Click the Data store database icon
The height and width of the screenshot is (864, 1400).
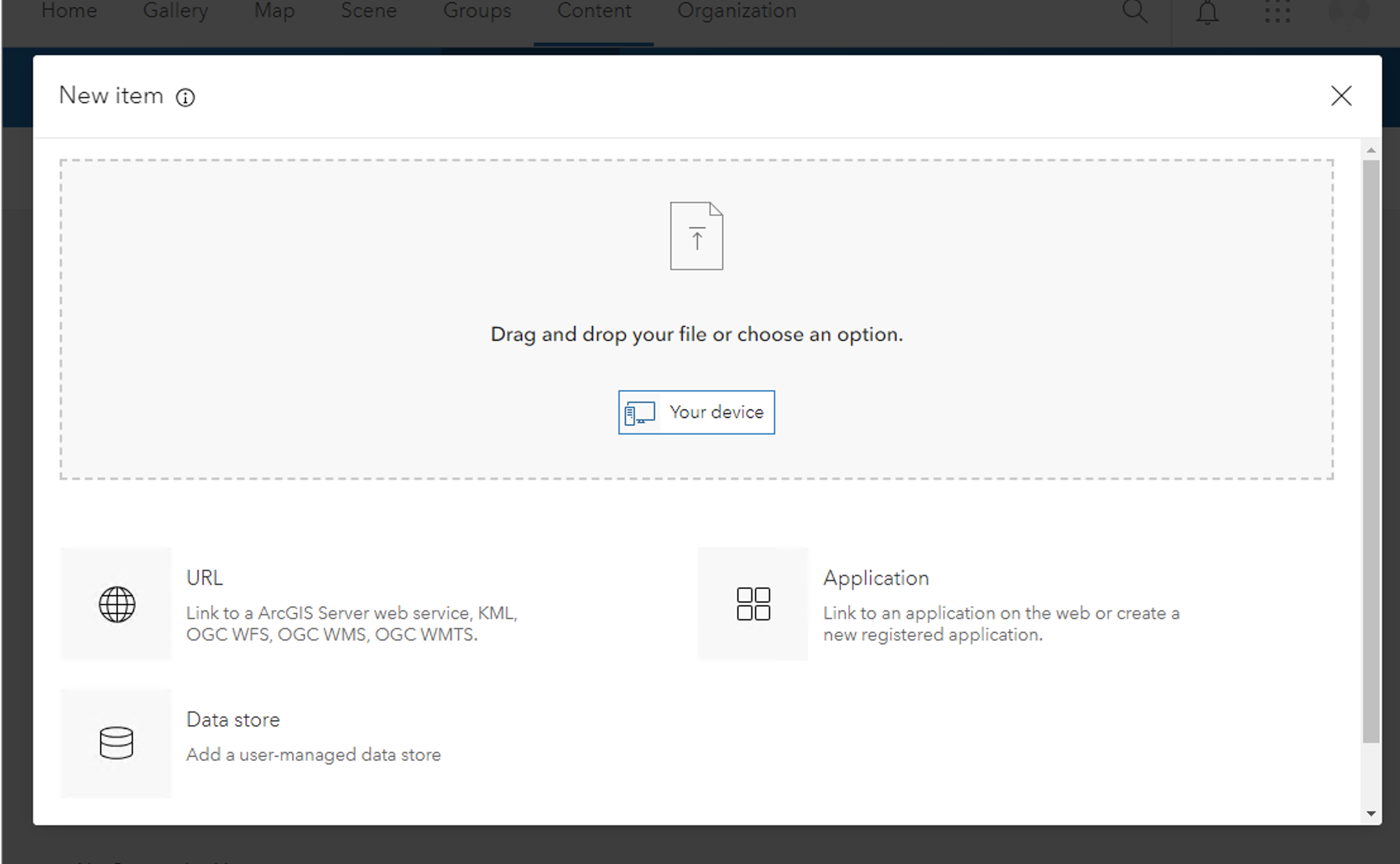[x=116, y=743]
